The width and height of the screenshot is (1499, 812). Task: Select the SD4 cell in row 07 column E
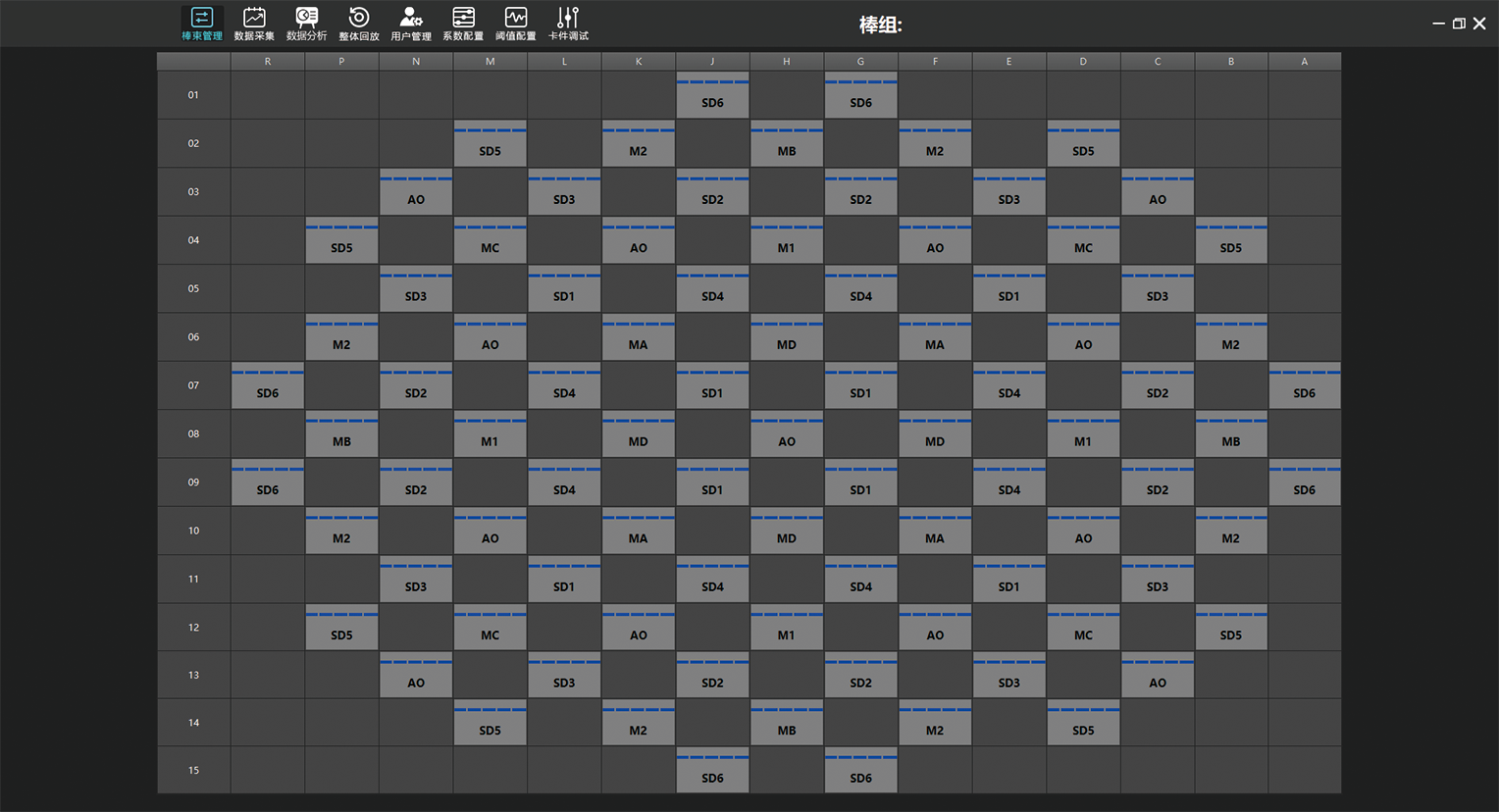point(1008,385)
